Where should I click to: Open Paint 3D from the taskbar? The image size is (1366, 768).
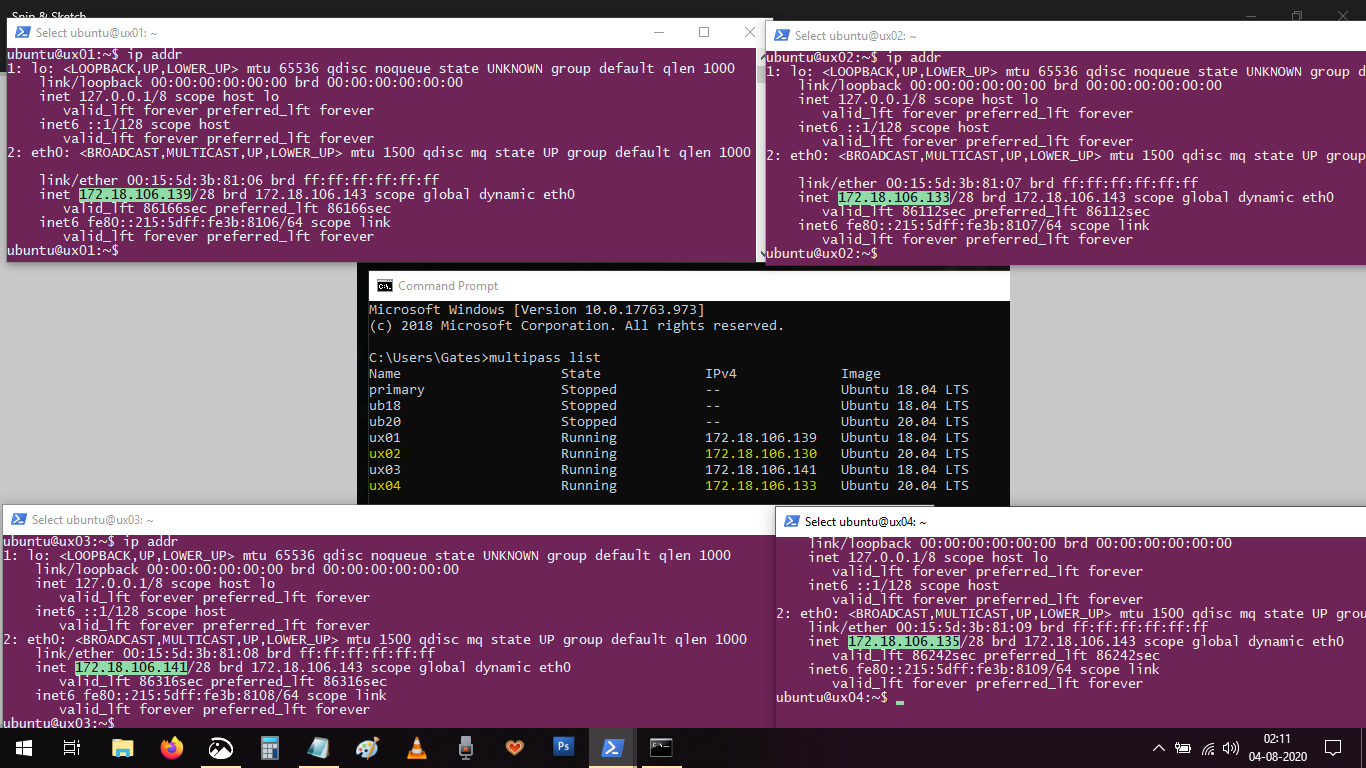click(367, 747)
